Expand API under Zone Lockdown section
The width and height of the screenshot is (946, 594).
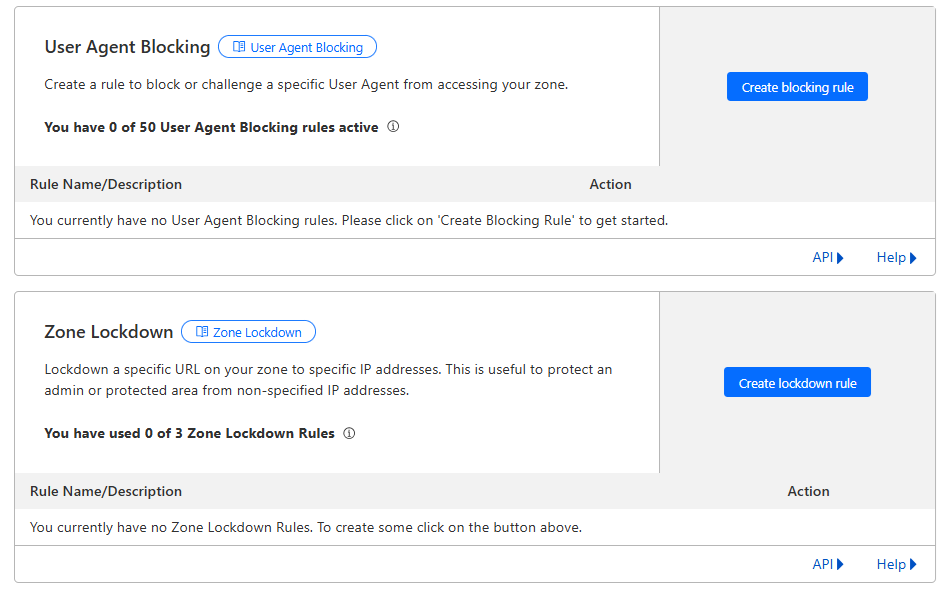[x=828, y=564]
